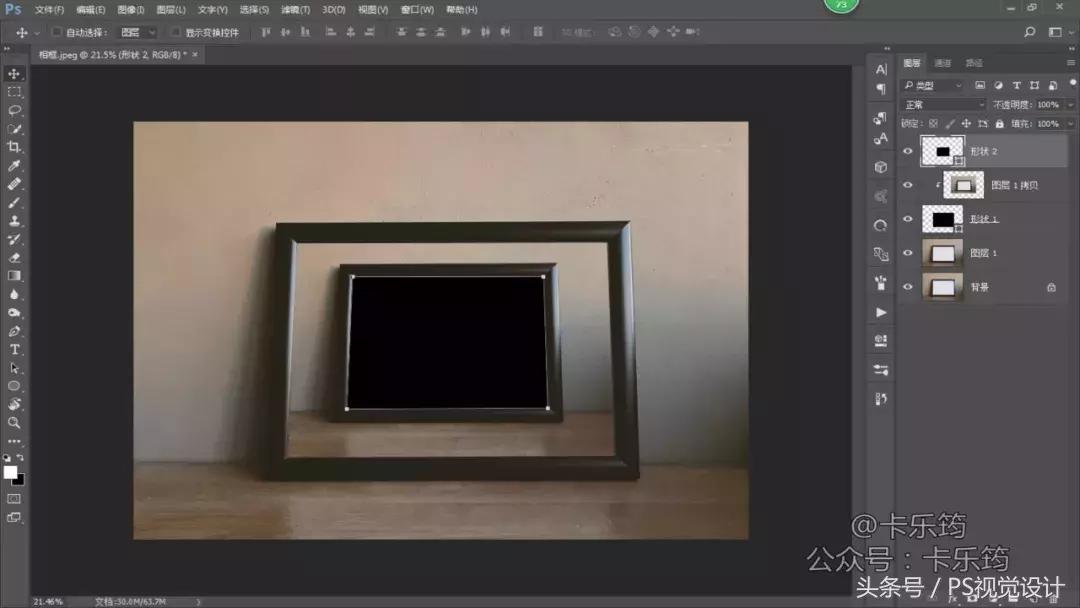Image resolution: width=1080 pixels, height=608 pixels.
Task: Enable the 自动选择 checkbox
Action: (x=57, y=32)
